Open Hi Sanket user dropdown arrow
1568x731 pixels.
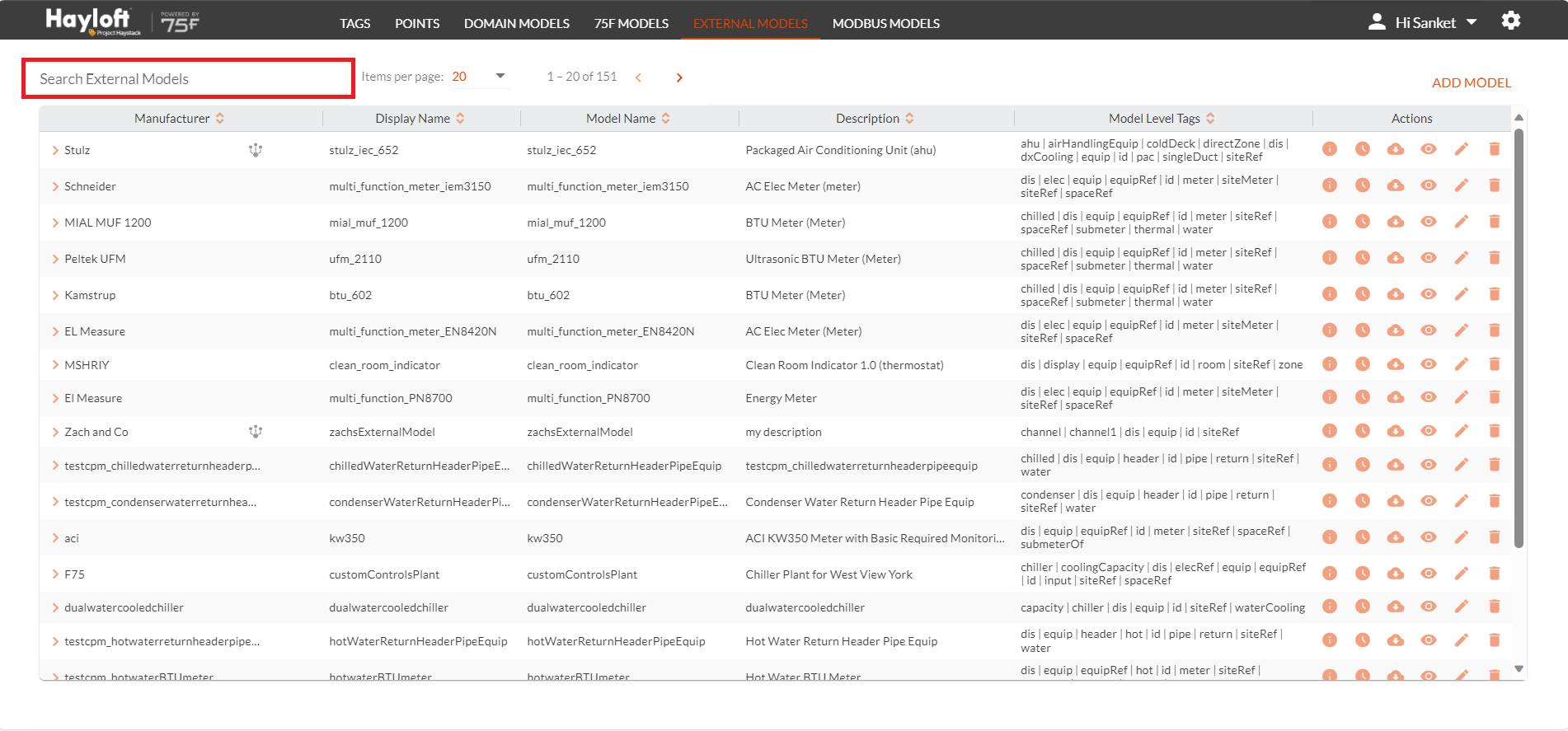pyautogui.click(x=1472, y=22)
